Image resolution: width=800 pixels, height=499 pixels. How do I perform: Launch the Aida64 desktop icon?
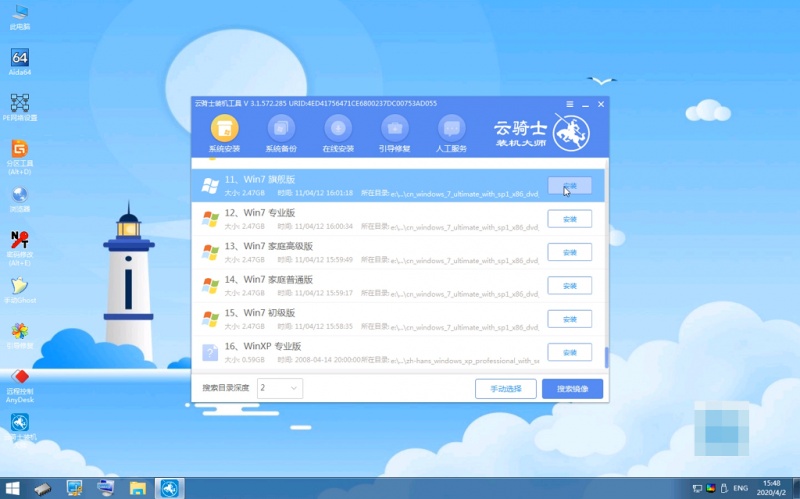[19, 62]
